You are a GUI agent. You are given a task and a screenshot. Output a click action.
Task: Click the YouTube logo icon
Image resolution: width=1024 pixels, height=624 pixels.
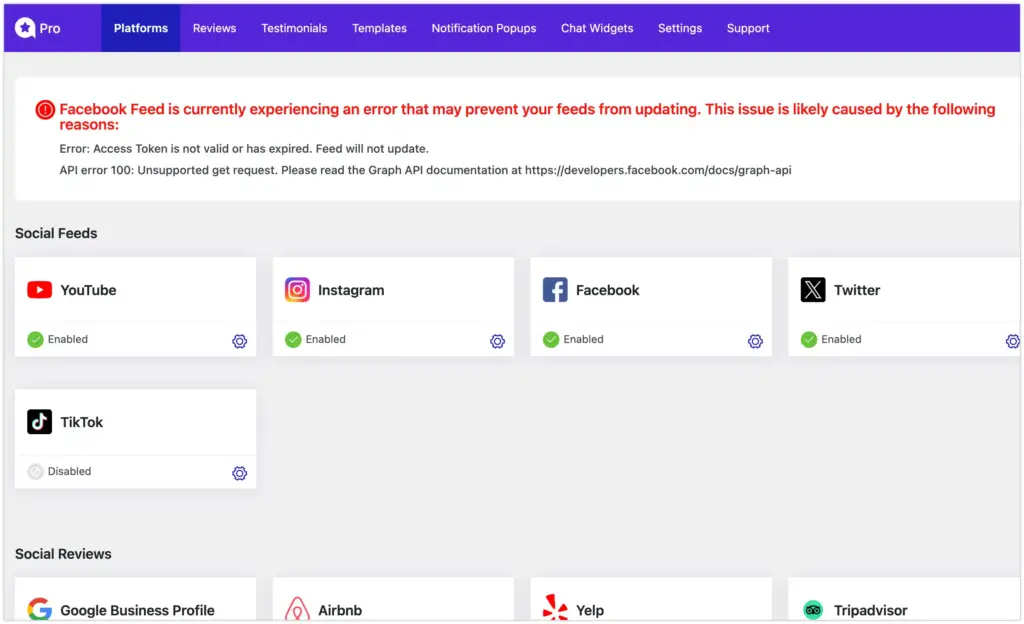(39, 290)
